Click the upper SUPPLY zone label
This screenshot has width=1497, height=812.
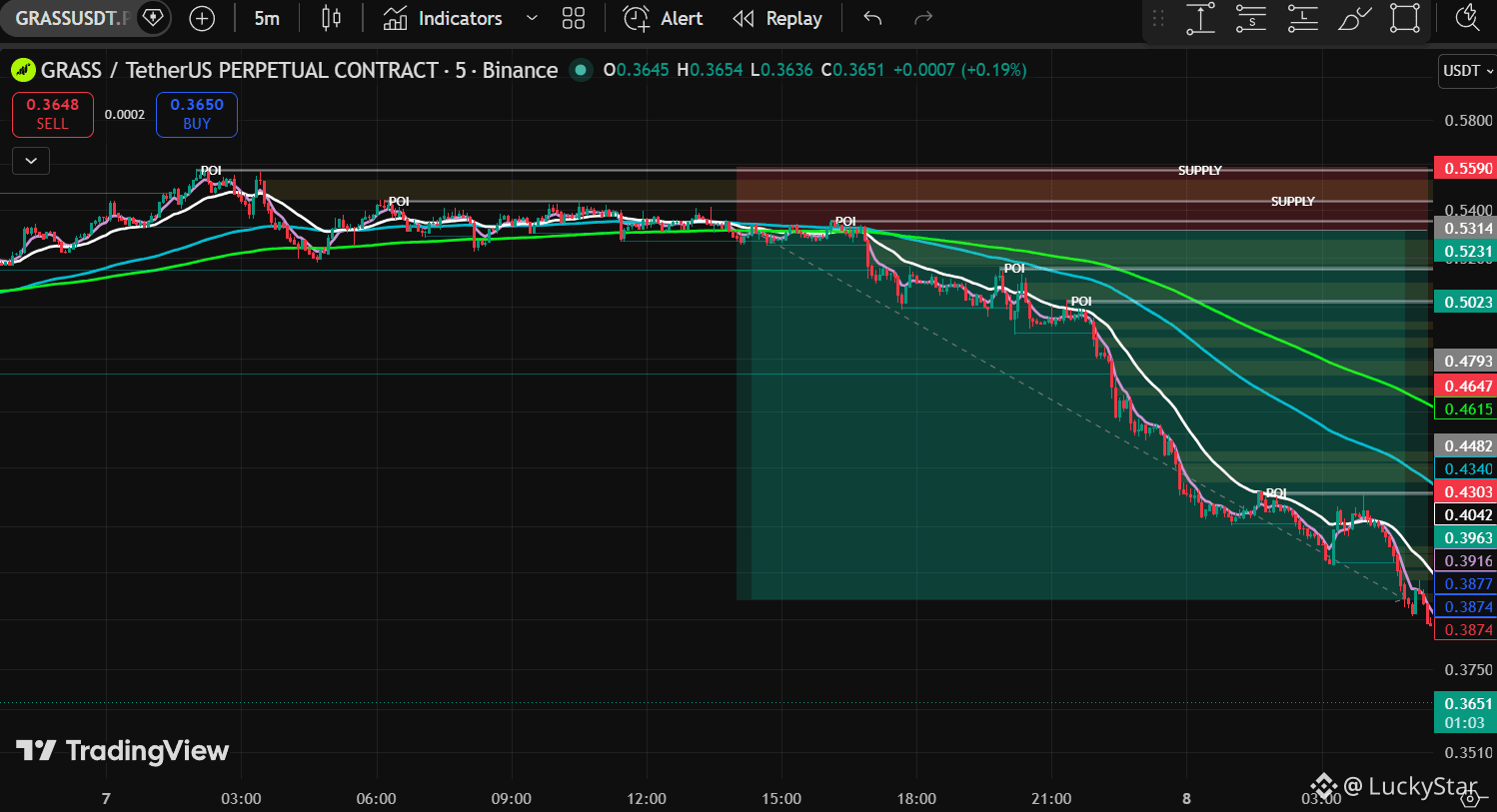pyautogui.click(x=1199, y=171)
